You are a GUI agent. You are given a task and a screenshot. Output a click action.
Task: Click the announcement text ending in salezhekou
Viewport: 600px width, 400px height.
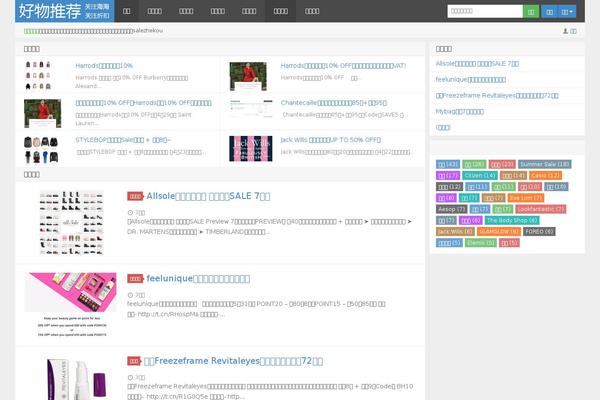[x=93, y=31]
